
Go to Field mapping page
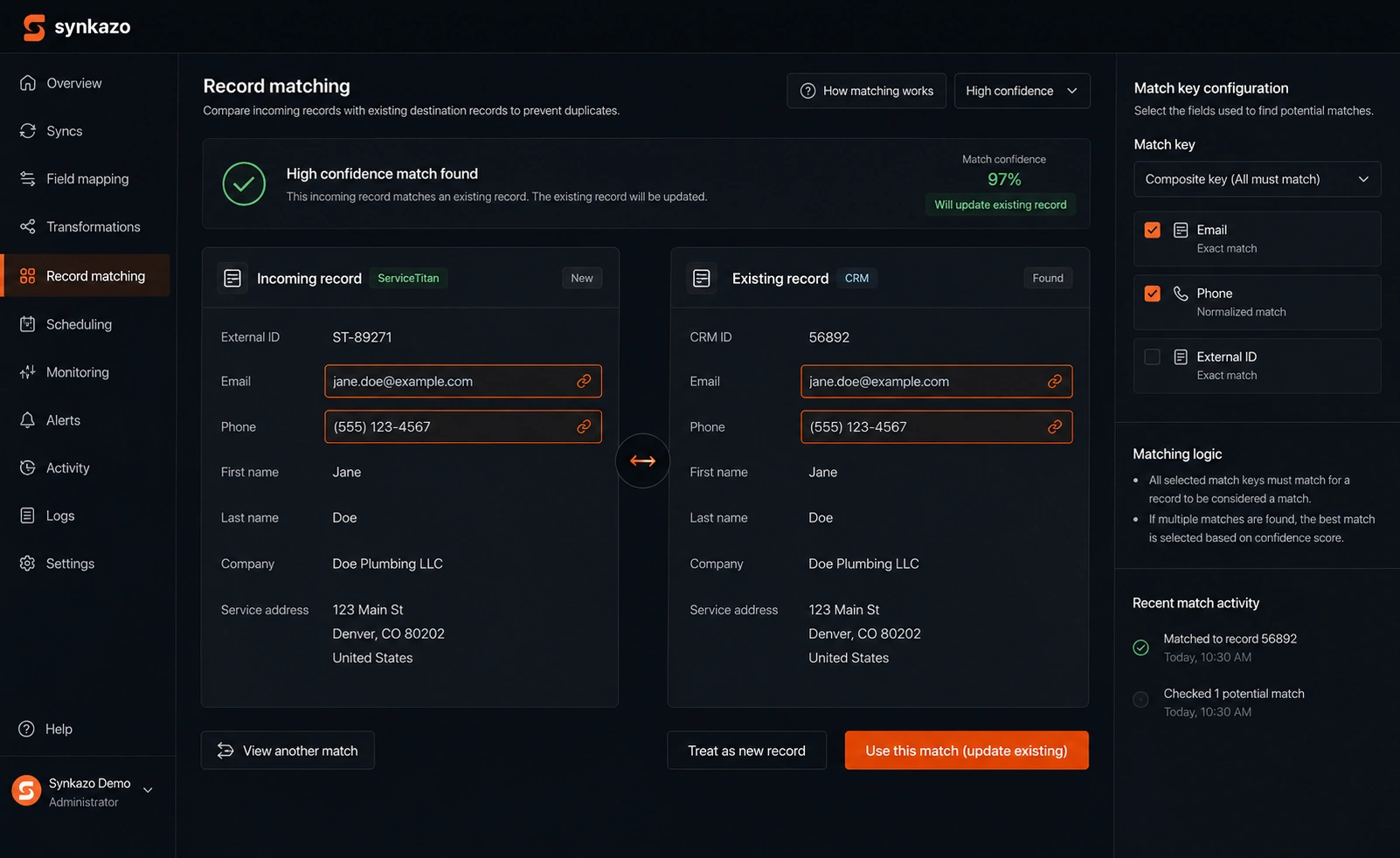86,178
